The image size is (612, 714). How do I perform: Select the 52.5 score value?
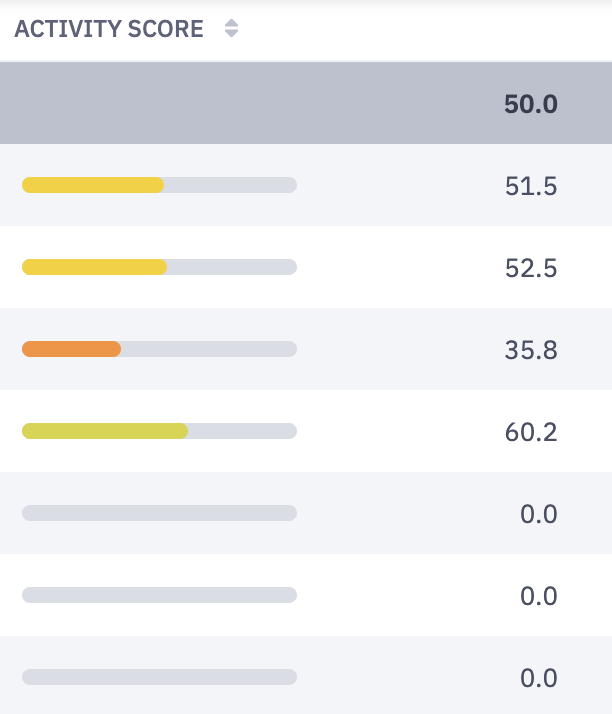click(x=531, y=268)
